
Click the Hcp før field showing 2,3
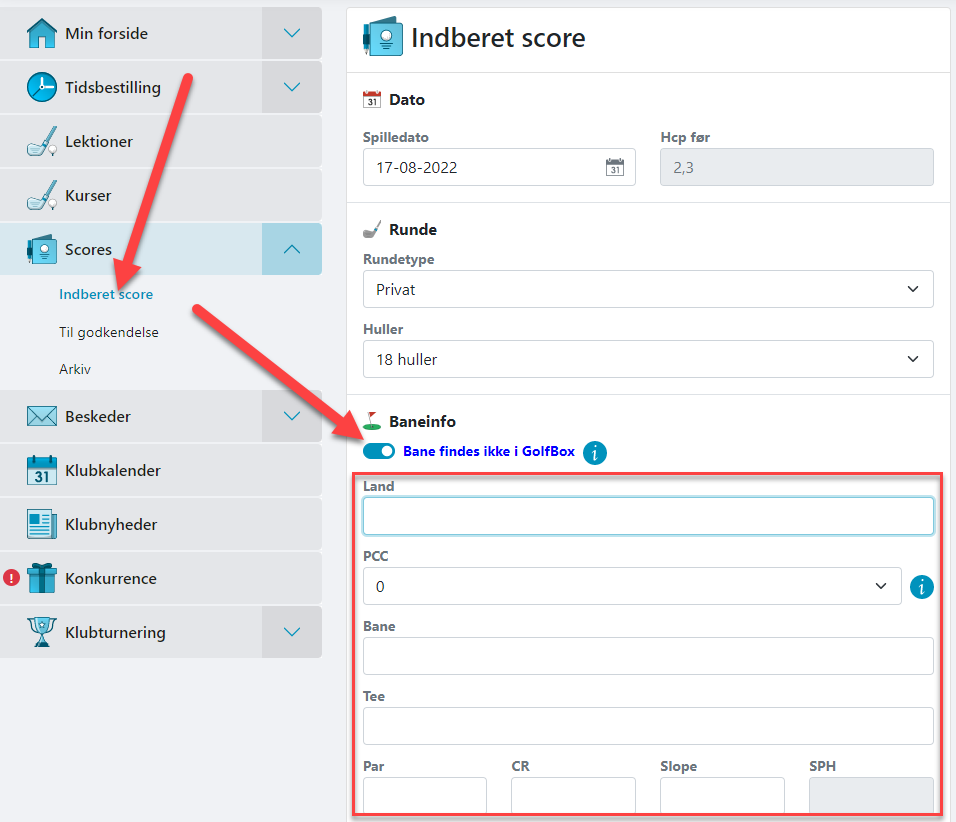click(x=797, y=167)
